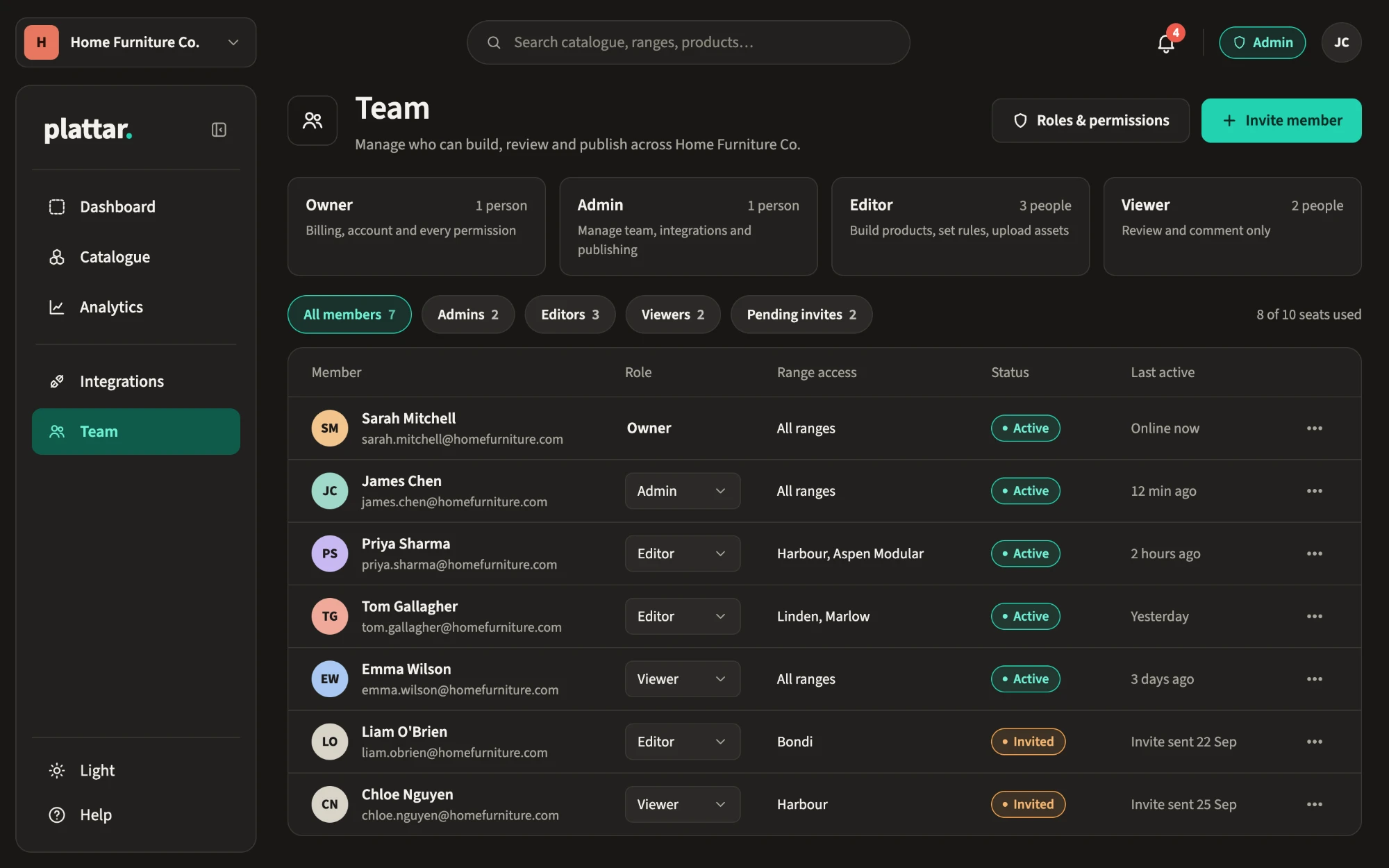This screenshot has width=1389, height=868.
Task: Collapse the sidebar panel icon
Action: click(x=219, y=130)
